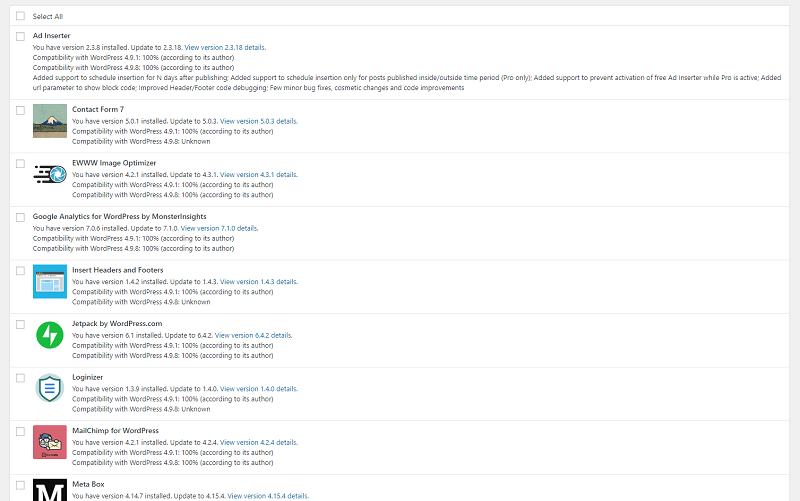Click the MailChimp for WordPress icon

tap(49, 442)
